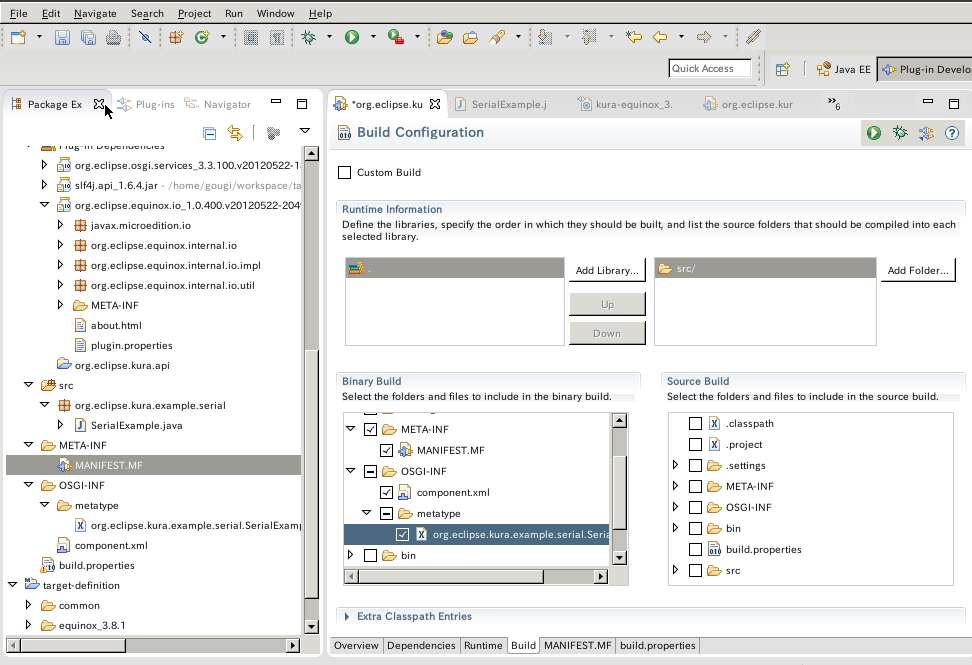Click the Save toolbar icon
The width and height of the screenshot is (972, 665).
tap(62, 37)
